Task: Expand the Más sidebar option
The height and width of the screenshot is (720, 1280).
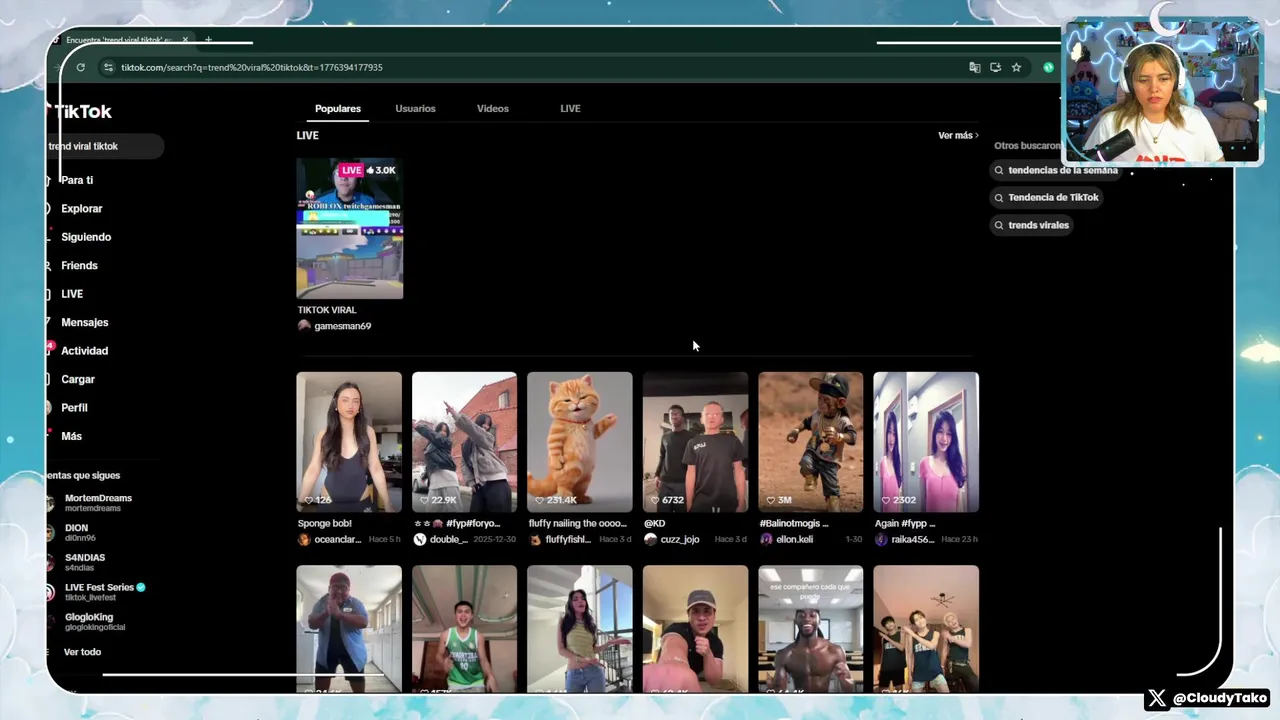Action: click(71, 437)
